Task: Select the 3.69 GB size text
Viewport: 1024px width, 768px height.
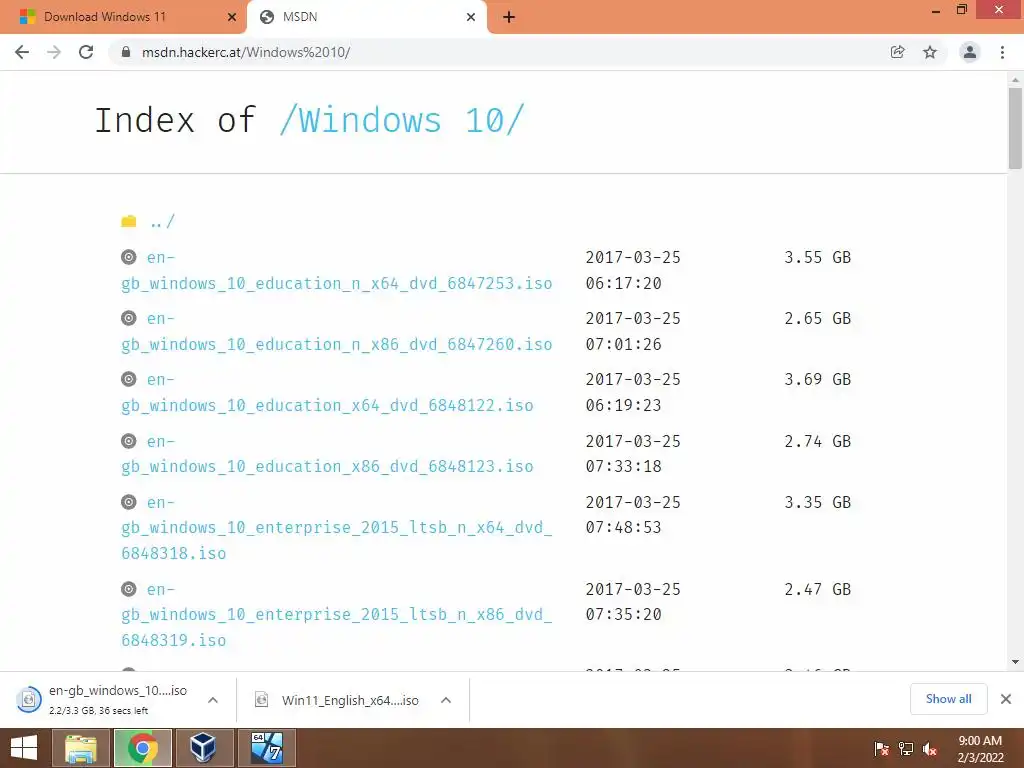Action: tap(818, 379)
